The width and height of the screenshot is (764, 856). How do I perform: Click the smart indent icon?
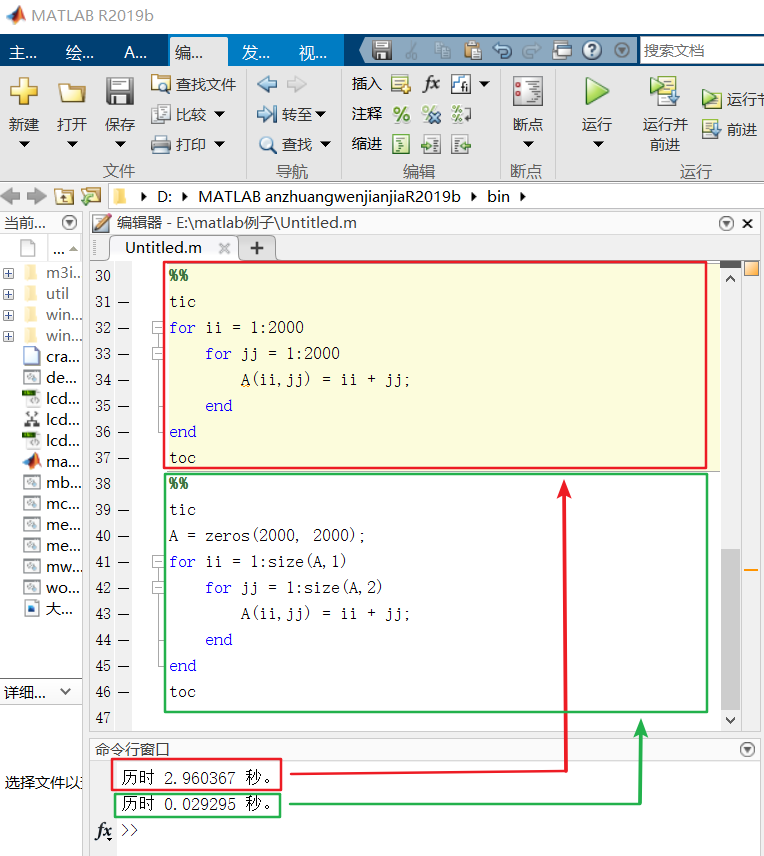[401, 144]
